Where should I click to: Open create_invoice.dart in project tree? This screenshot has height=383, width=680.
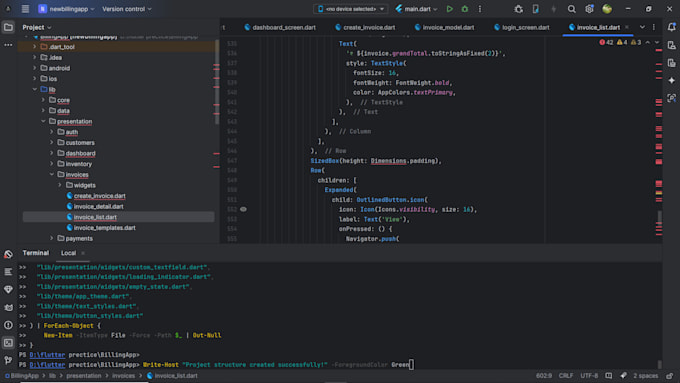[x=99, y=196]
